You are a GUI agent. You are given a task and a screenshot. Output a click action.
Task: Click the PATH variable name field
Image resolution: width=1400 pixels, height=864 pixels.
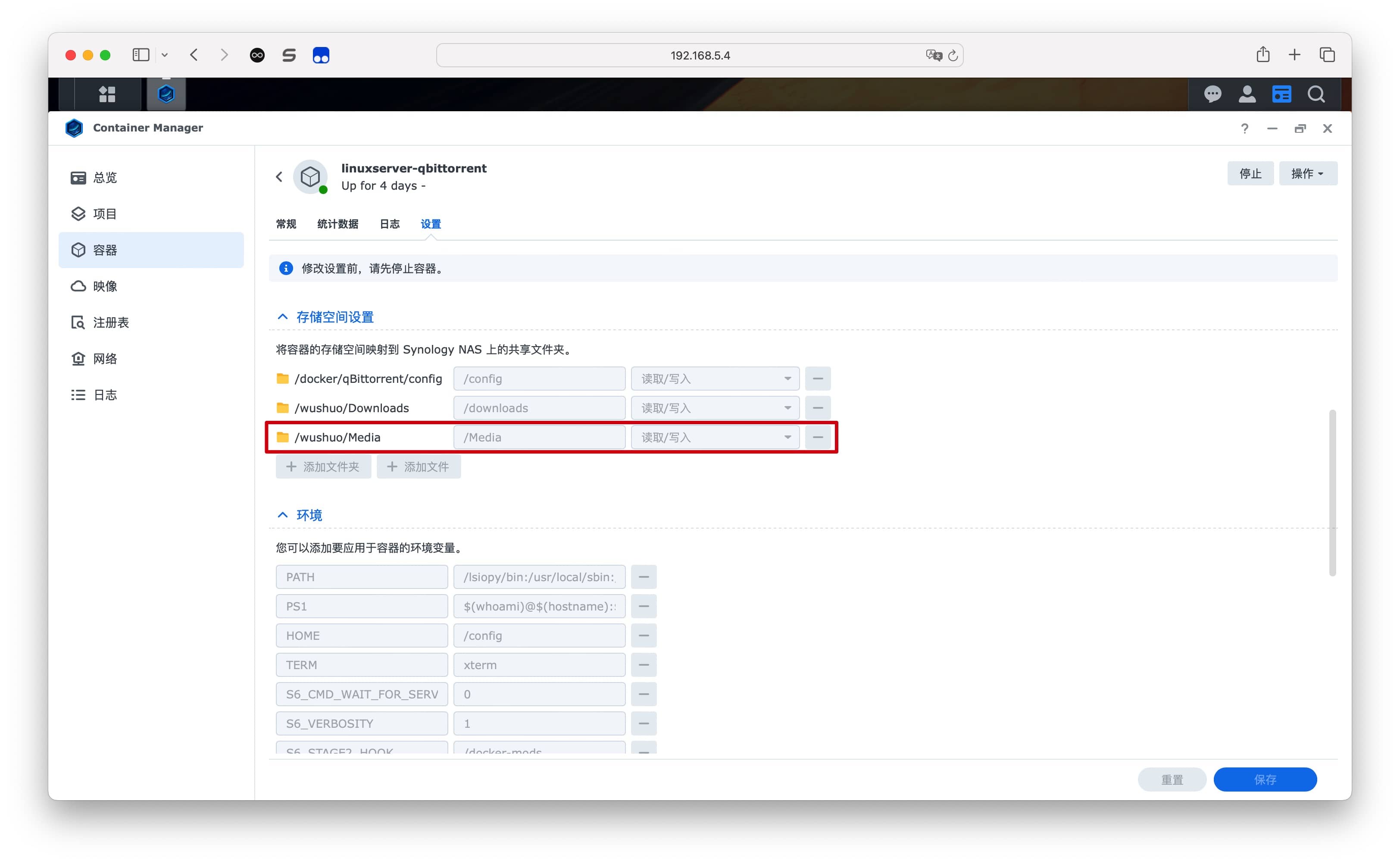point(362,577)
